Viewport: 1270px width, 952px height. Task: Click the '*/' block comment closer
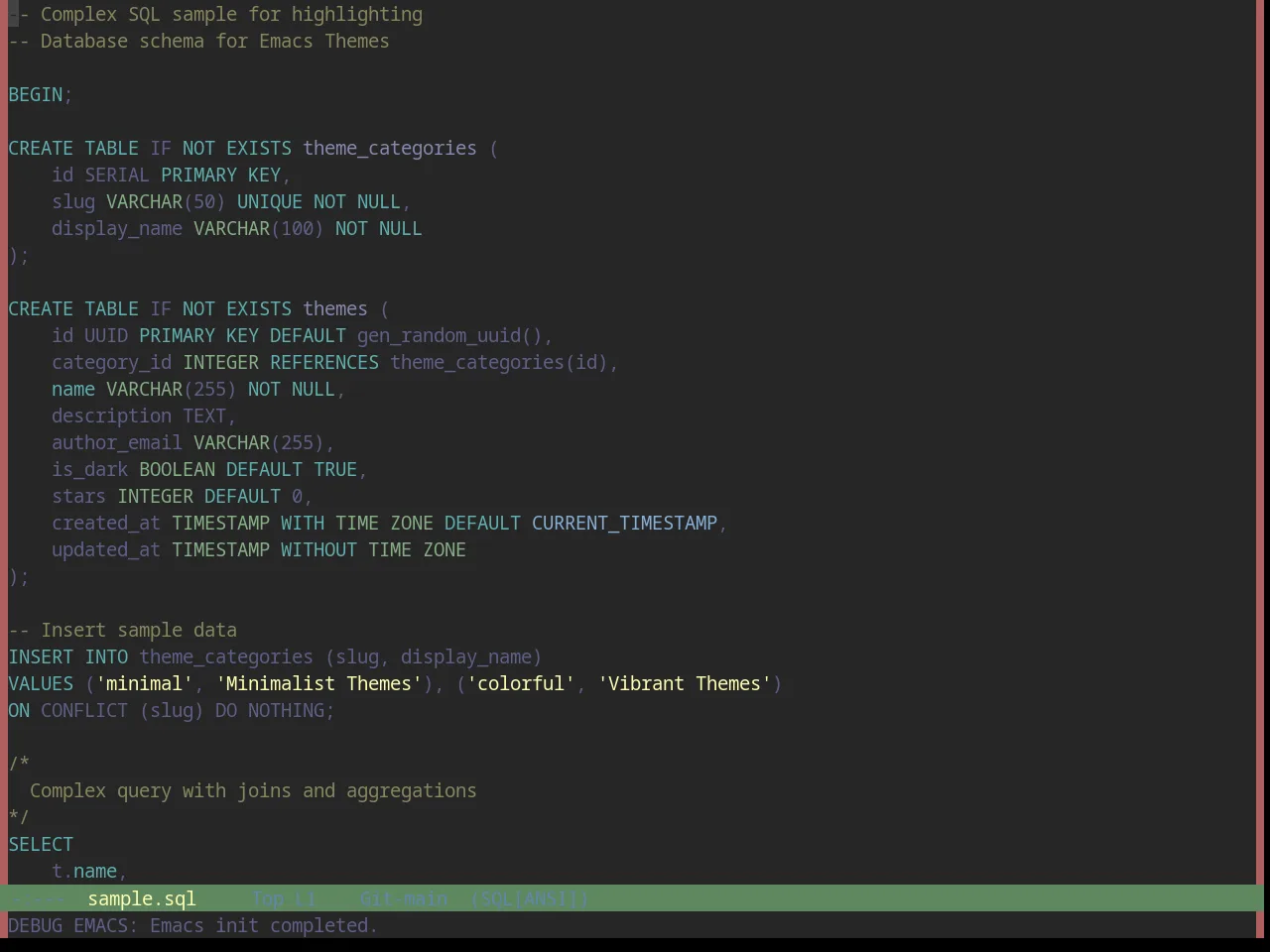(x=19, y=818)
